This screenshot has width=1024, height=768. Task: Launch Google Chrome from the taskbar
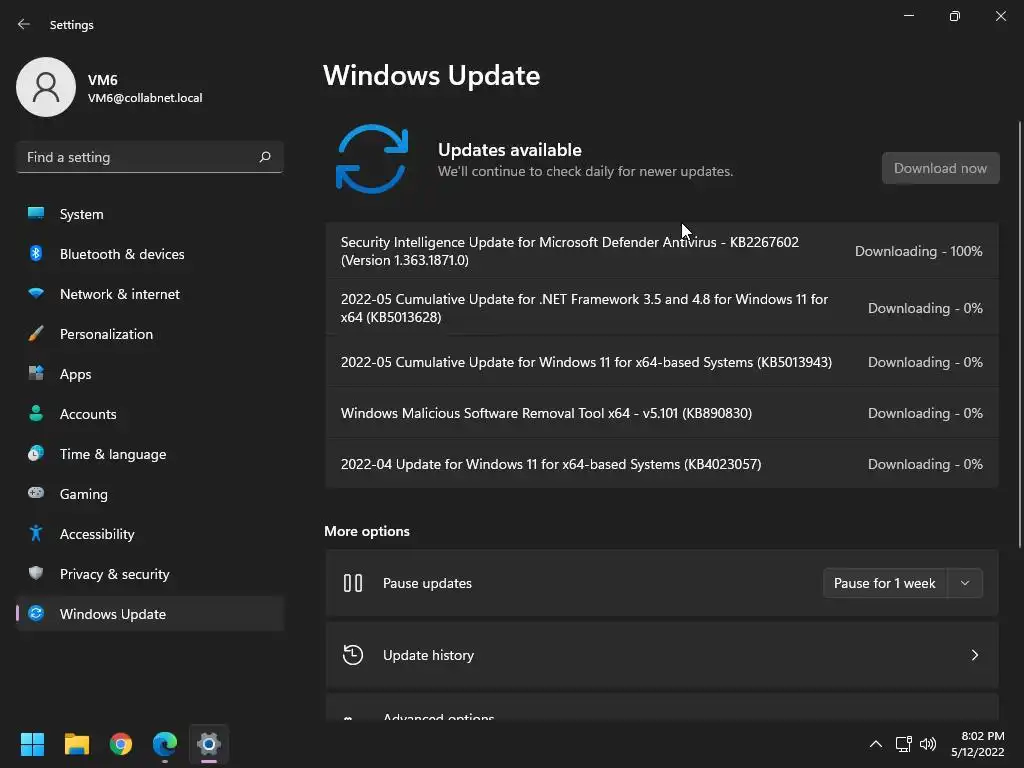click(x=121, y=744)
